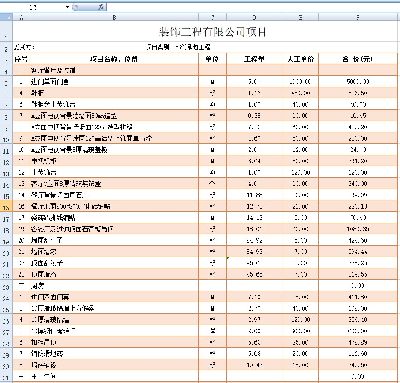This screenshot has height=383, width=400.
Task: Select row header 2
Action: pos(6,48)
